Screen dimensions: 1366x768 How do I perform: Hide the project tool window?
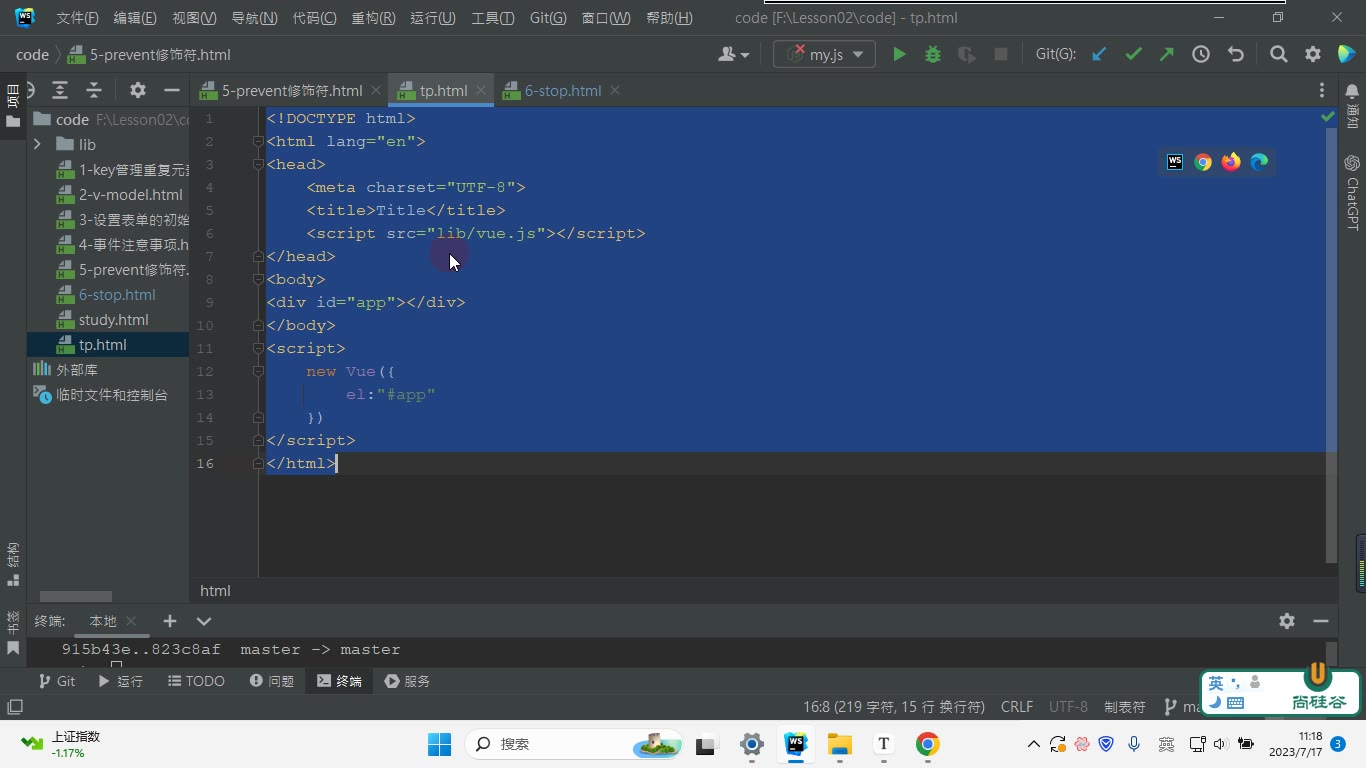[172, 90]
